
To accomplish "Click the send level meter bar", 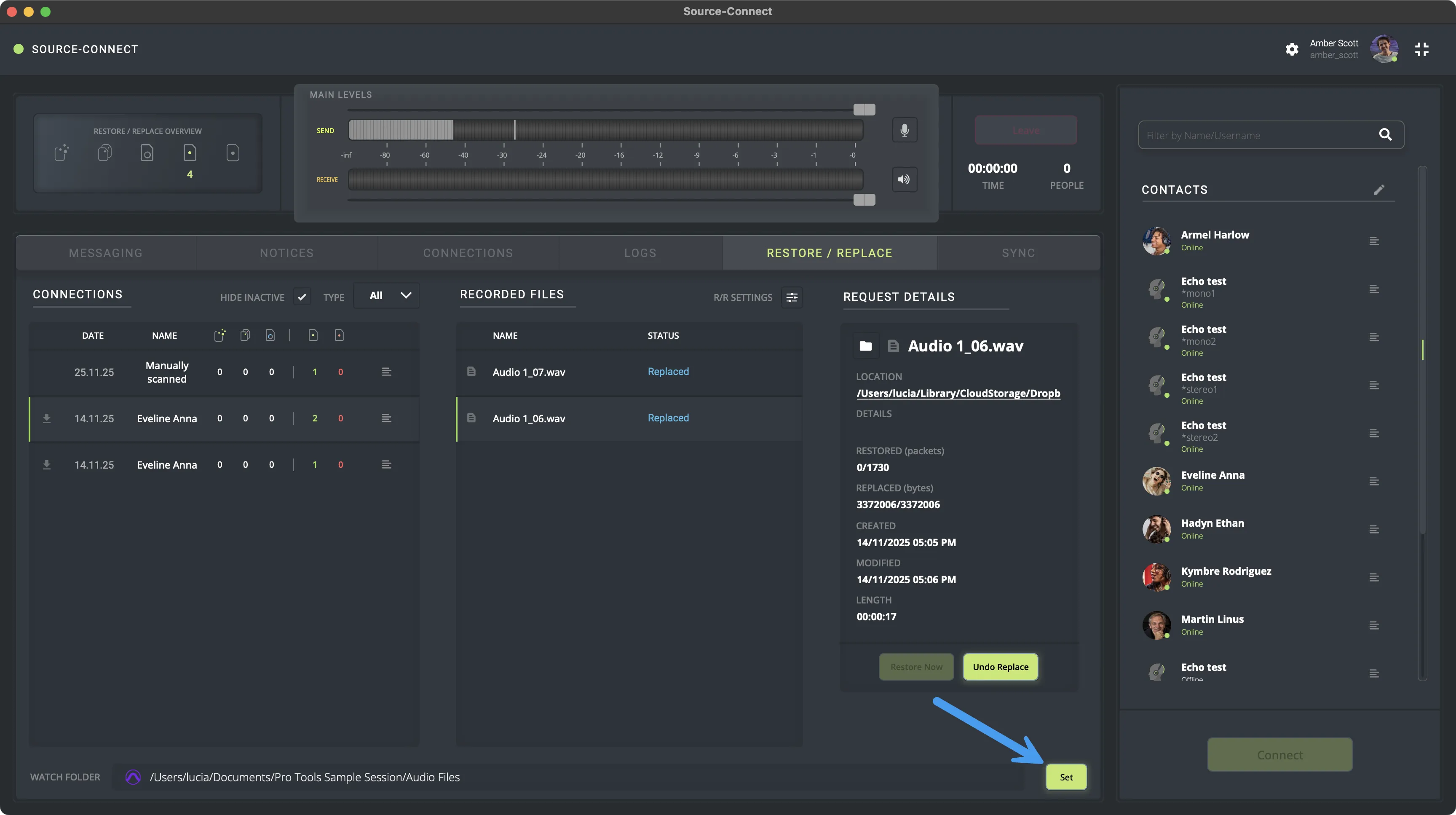I will (x=605, y=130).
